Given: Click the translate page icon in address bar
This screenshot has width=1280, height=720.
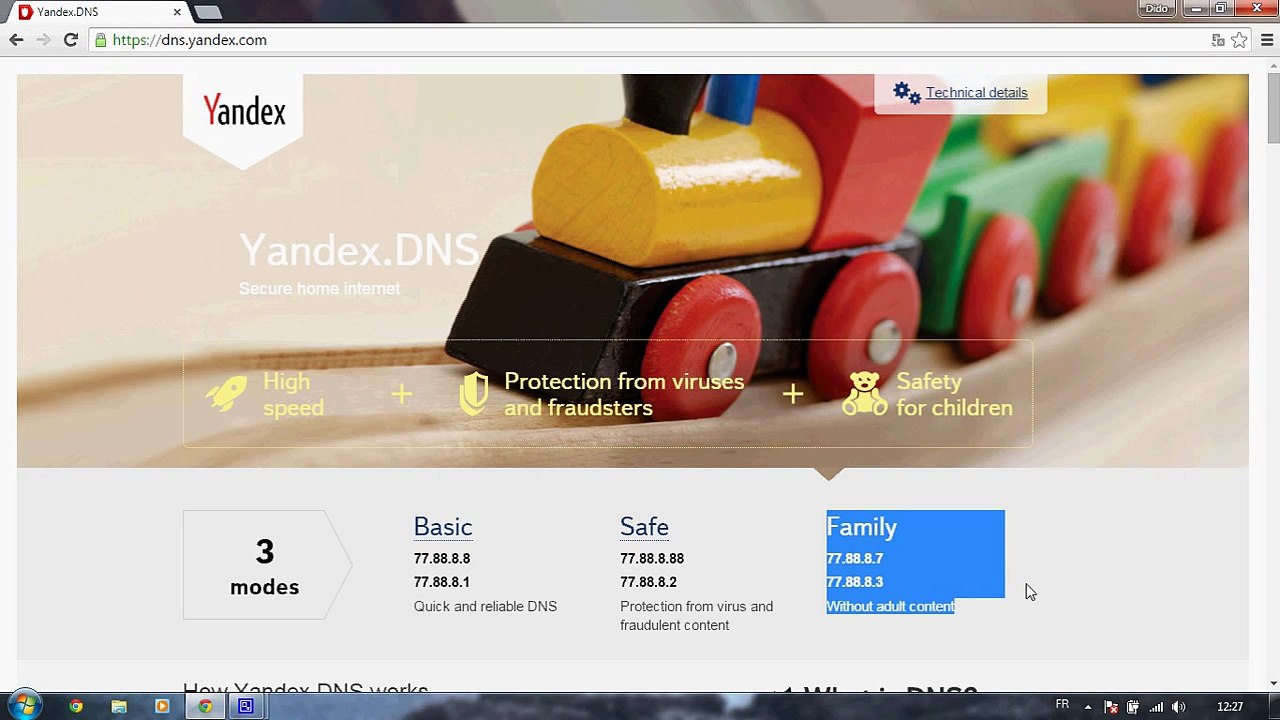Looking at the screenshot, I should tap(1218, 40).
